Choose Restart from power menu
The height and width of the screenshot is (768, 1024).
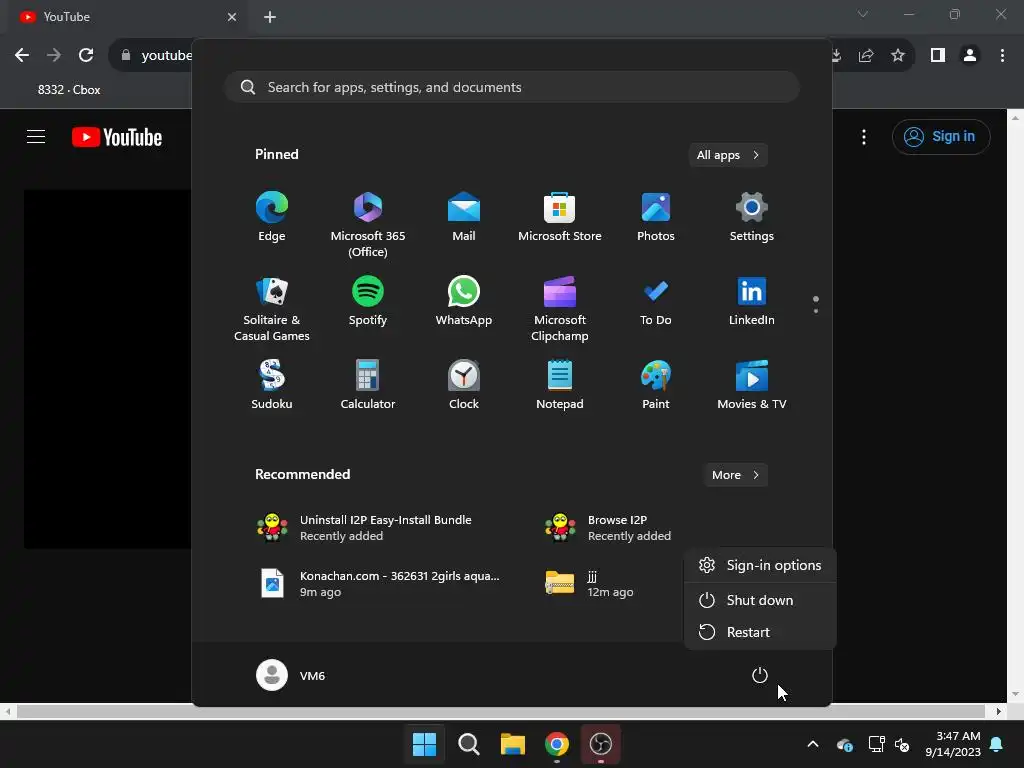point(760,632)
